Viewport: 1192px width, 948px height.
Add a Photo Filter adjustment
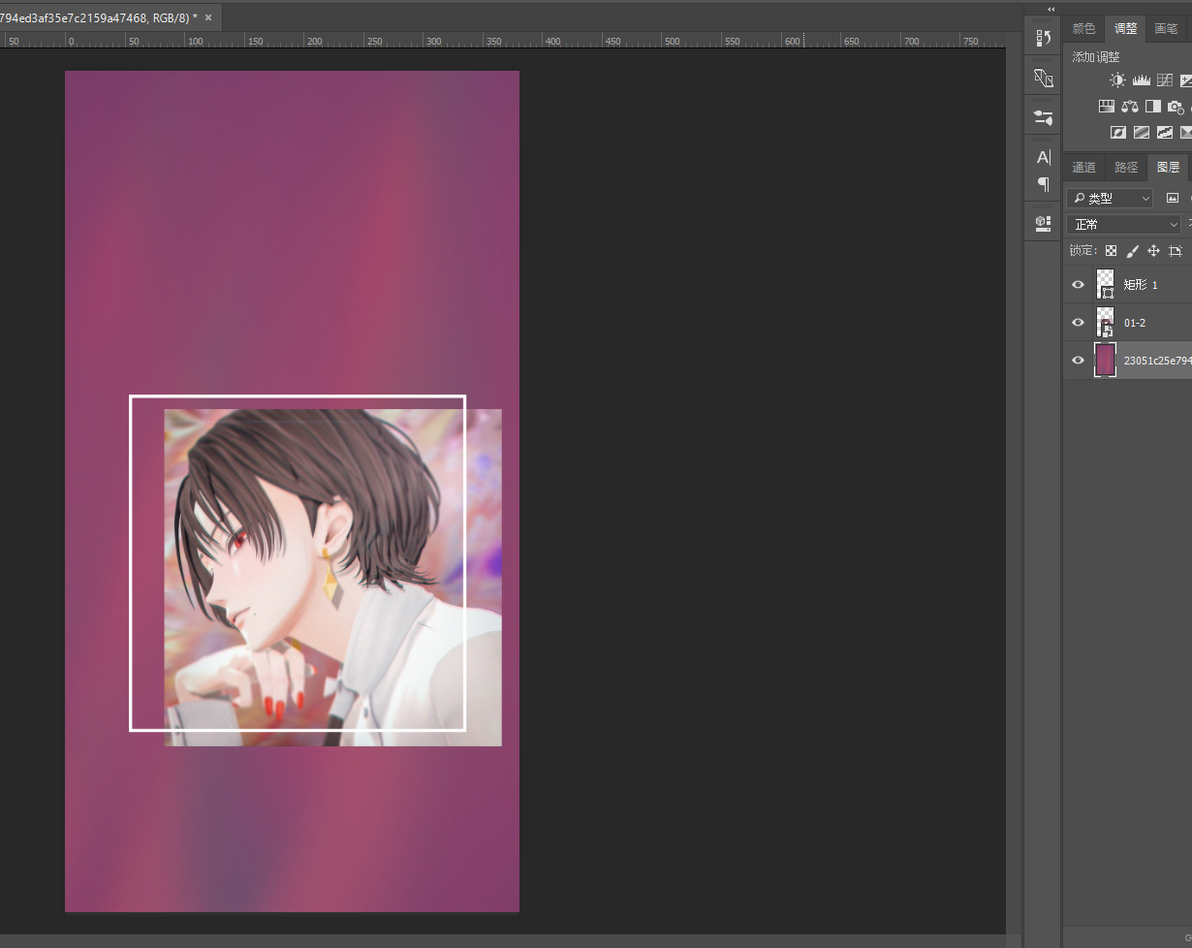click(x=1175, y=106)
